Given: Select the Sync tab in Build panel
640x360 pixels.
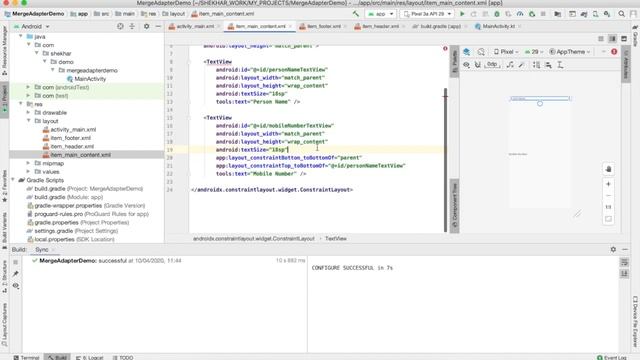Looking at the screenshot, I should [42, 249].
